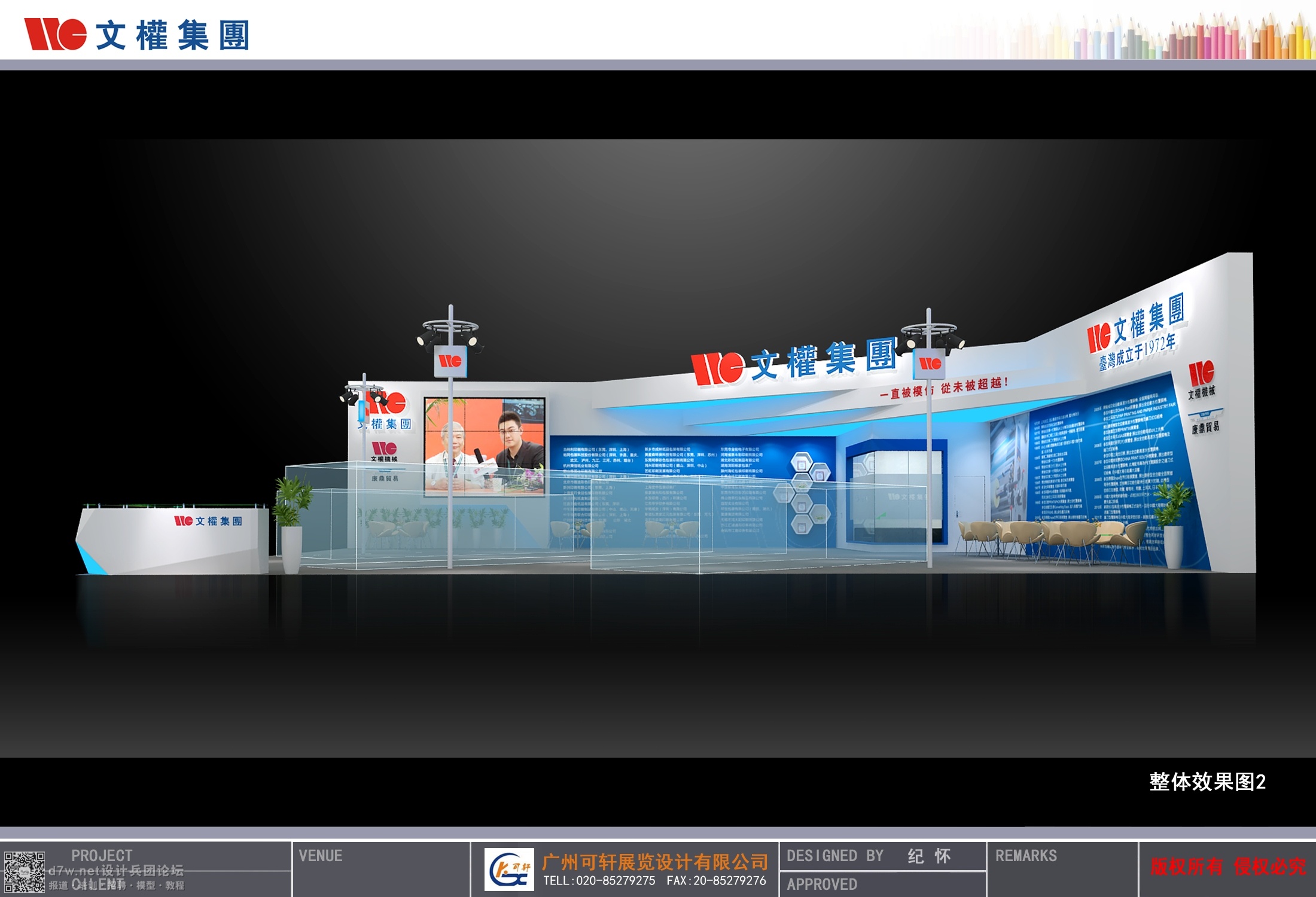Click the hexagon display cluster on the blue wall

tap(803, 493)
